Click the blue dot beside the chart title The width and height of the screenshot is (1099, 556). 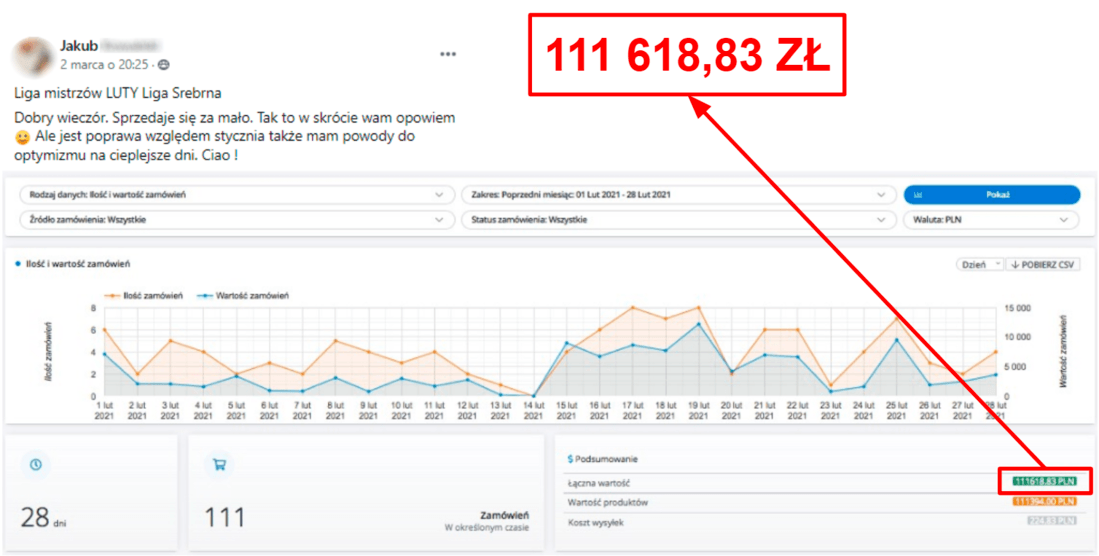17,264
